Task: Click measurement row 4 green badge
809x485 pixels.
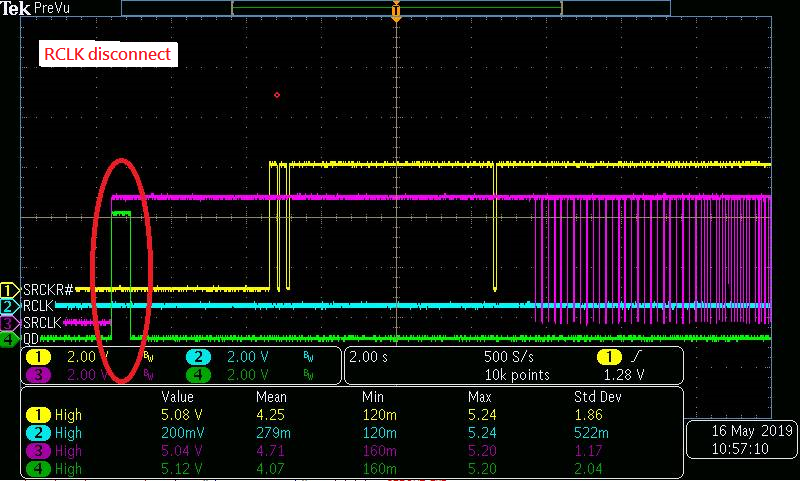Action: (38, 469)
